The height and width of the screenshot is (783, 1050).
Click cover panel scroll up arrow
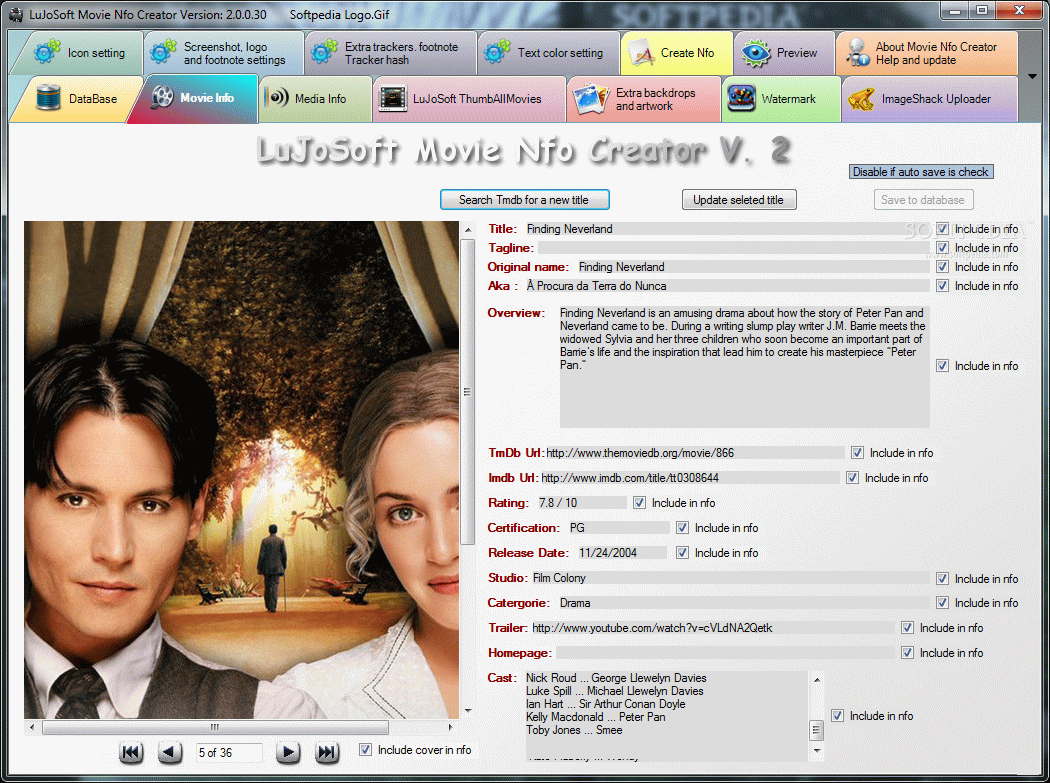pos(467,230)
